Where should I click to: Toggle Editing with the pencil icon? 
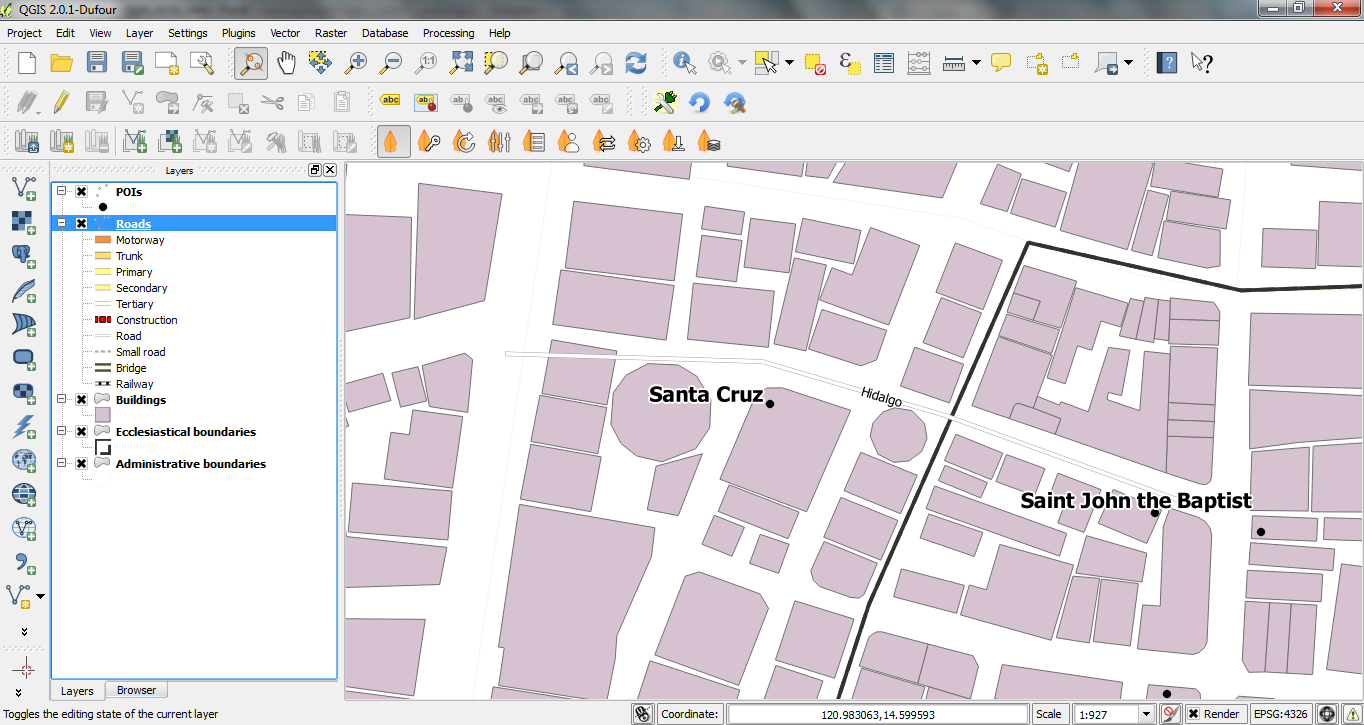click(x=62, y=102)
